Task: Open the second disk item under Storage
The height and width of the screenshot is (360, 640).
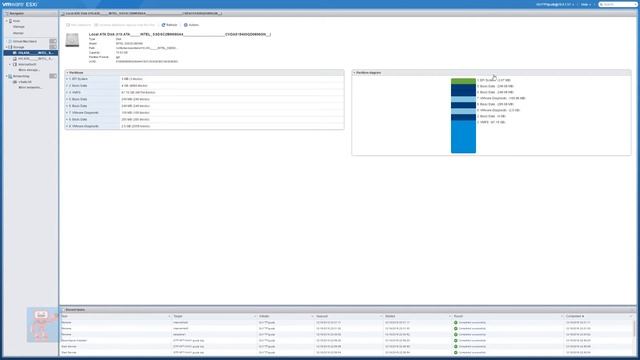Action: click(32, 58)
